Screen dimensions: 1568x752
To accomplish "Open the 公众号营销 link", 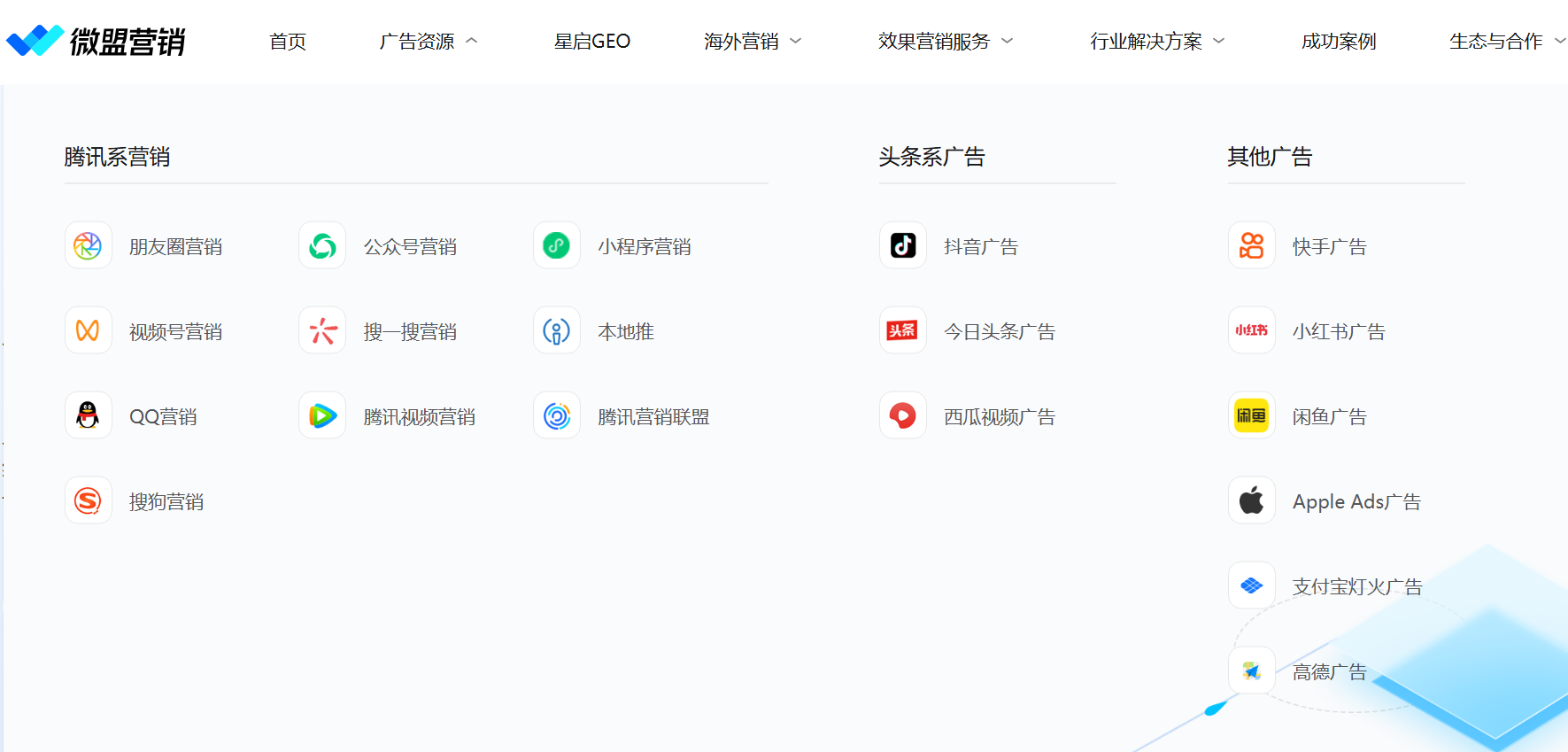I will click(x=411, y=247).
